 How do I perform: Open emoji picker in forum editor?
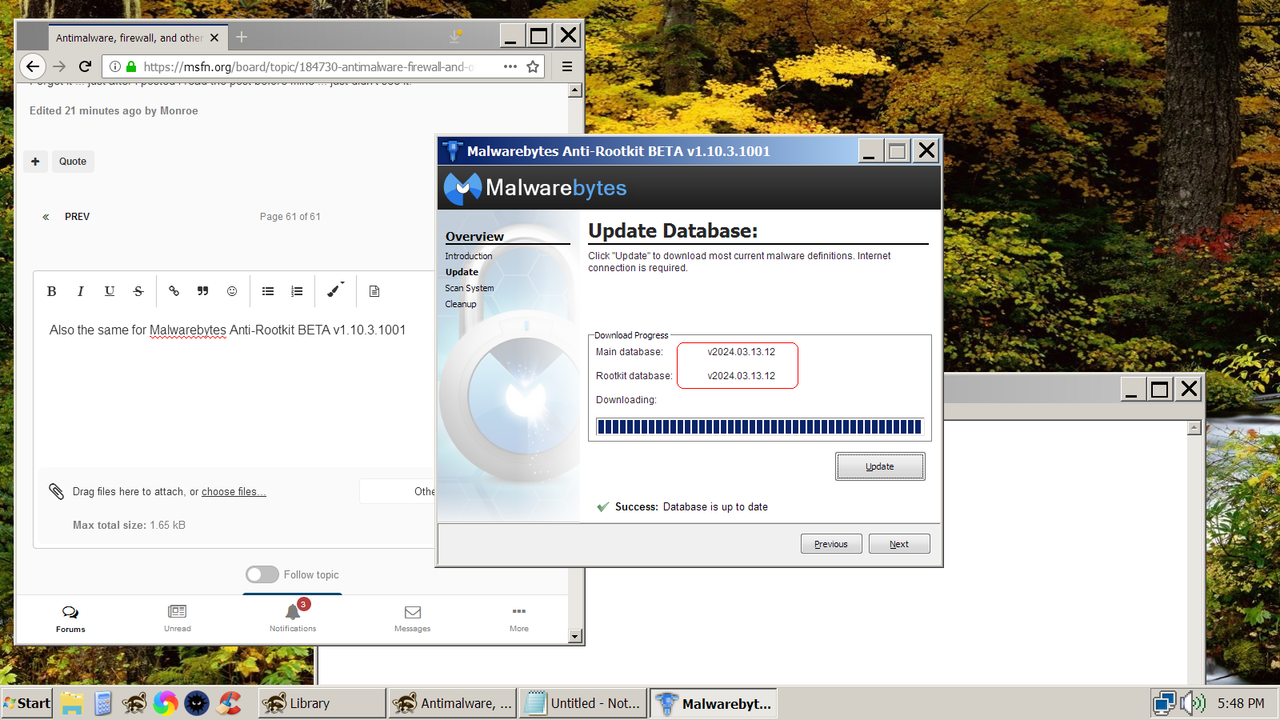pos(232,291)
